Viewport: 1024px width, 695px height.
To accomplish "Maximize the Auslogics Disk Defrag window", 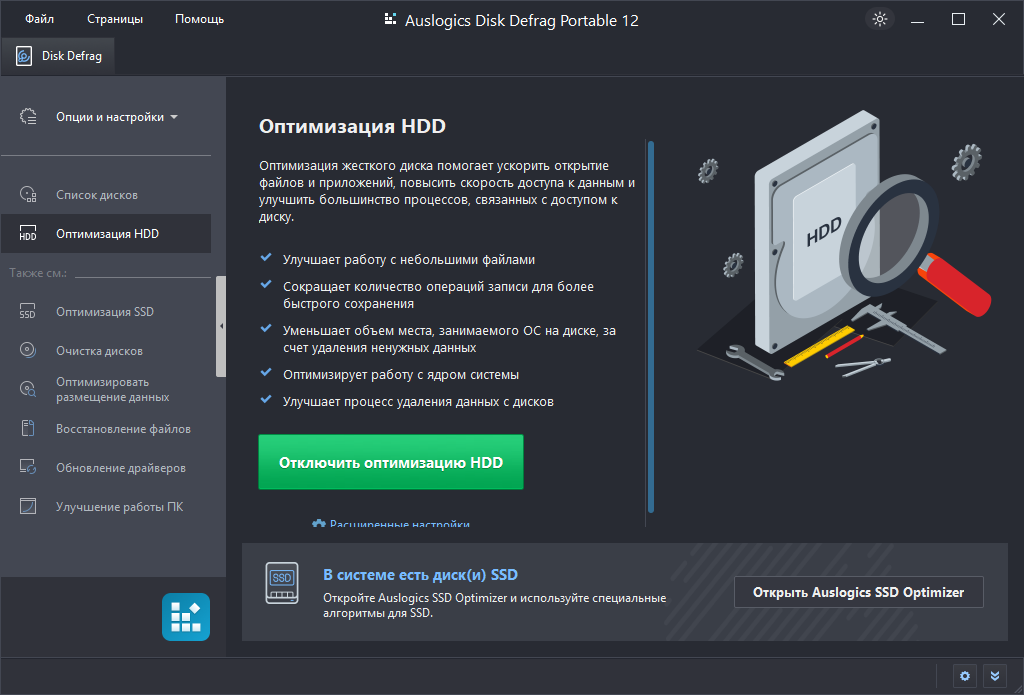I will coord(958,20).
